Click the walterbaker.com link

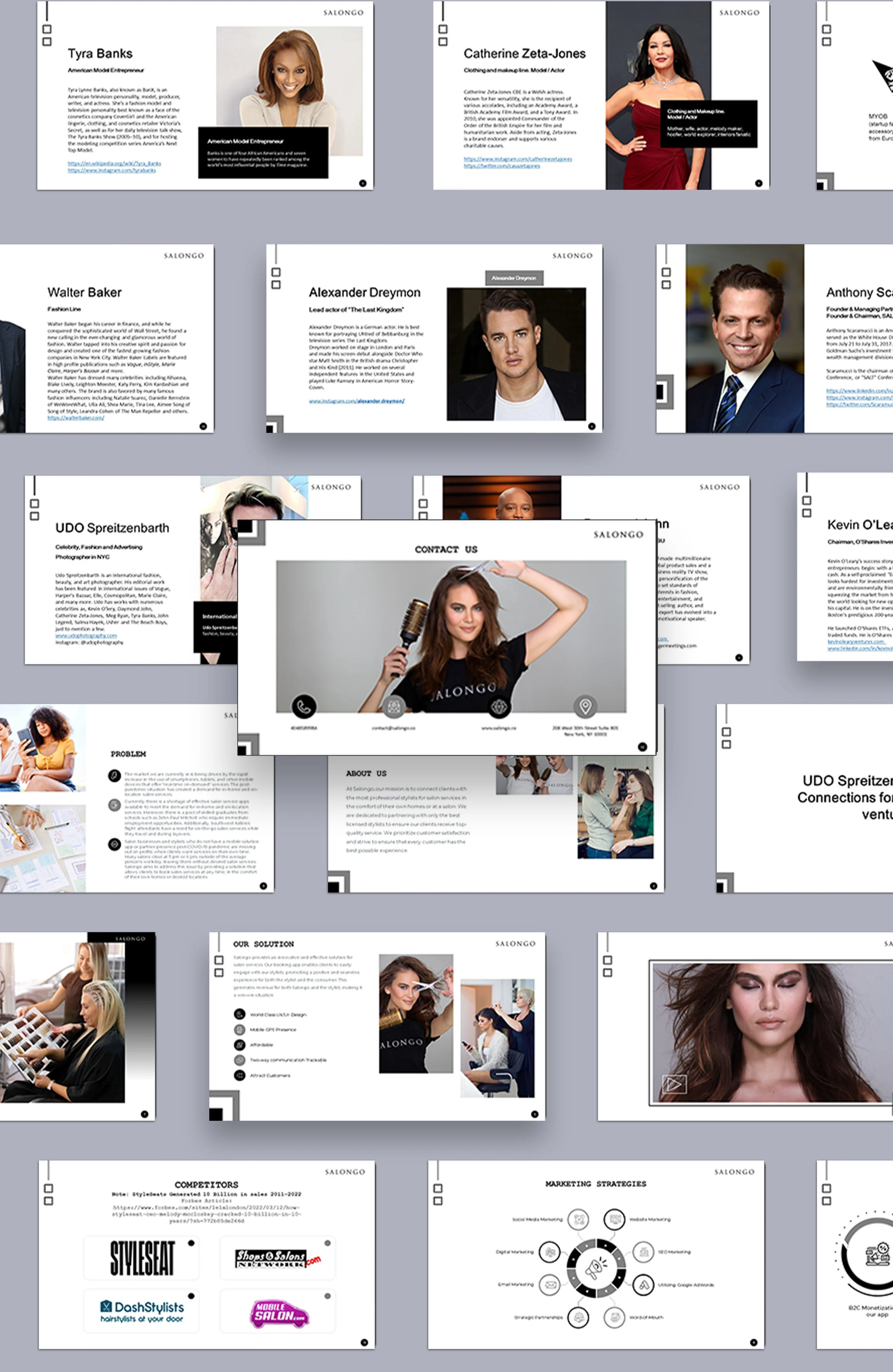[76, 418]
